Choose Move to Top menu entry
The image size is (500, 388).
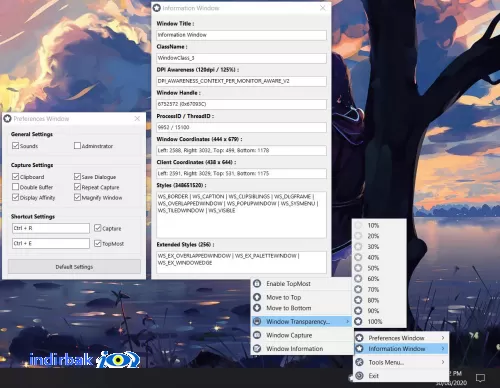pos(301,297)
